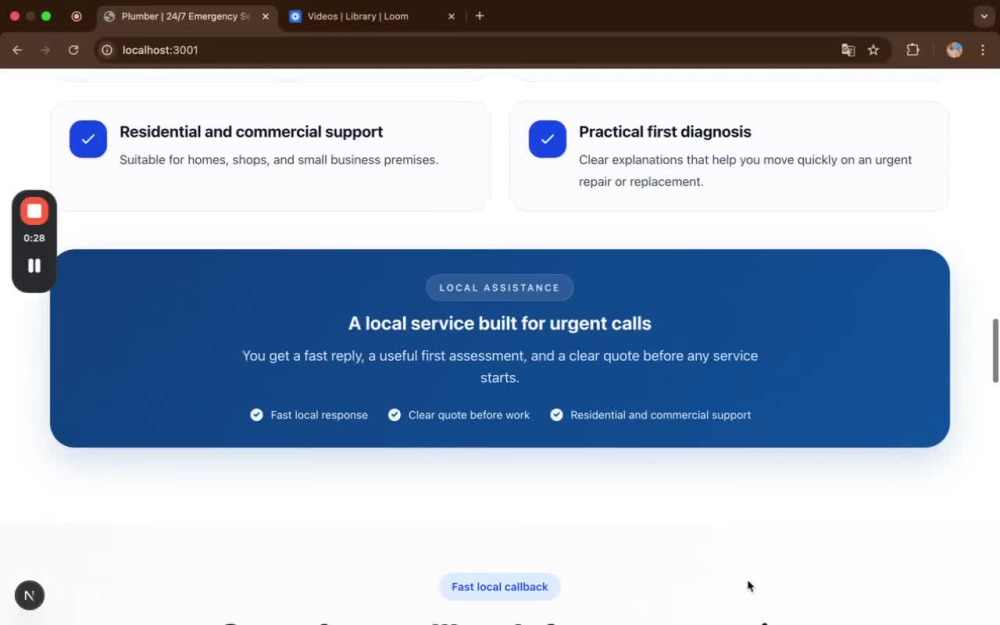
Task: Go forward to next page
Action: [45, 50]
